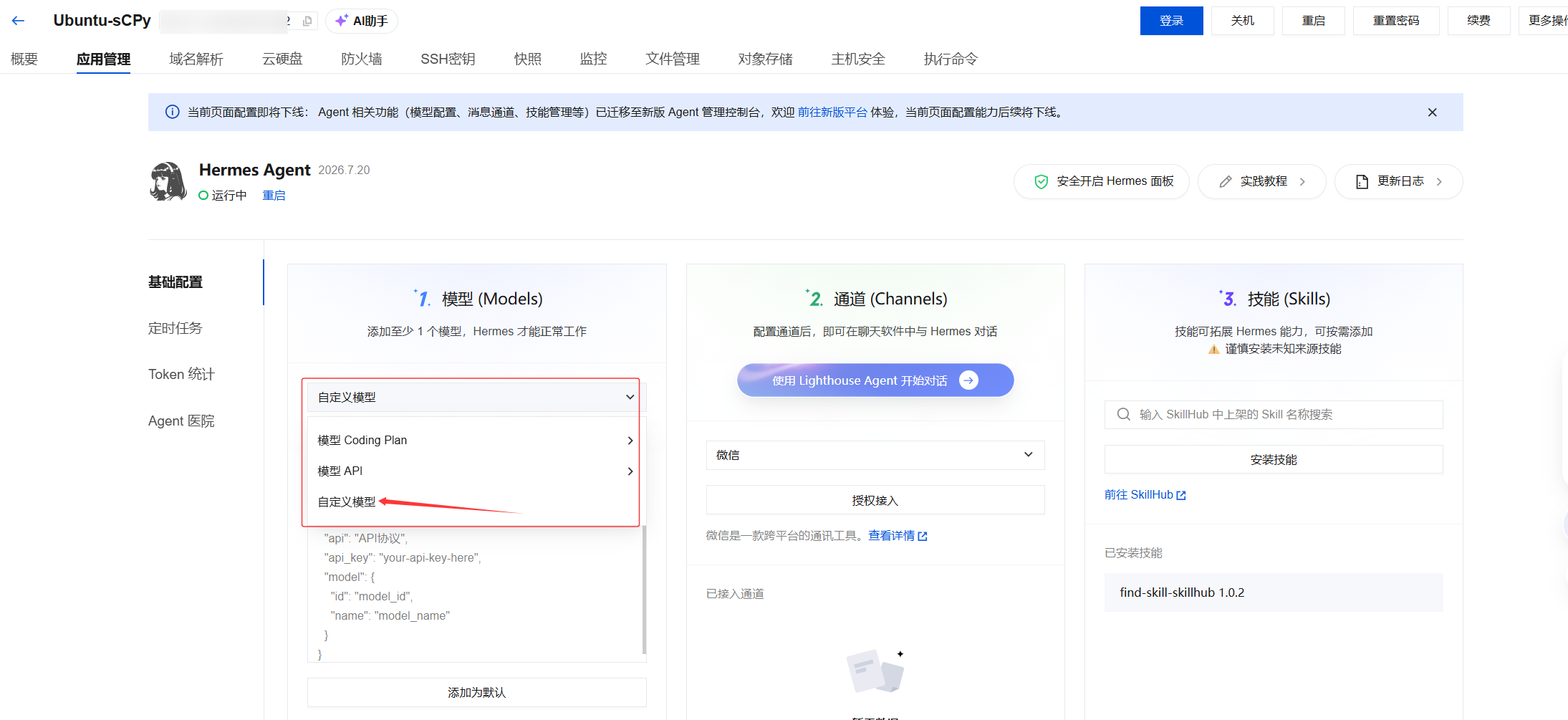Copy the instance ID with copy icon

point(307,21)
